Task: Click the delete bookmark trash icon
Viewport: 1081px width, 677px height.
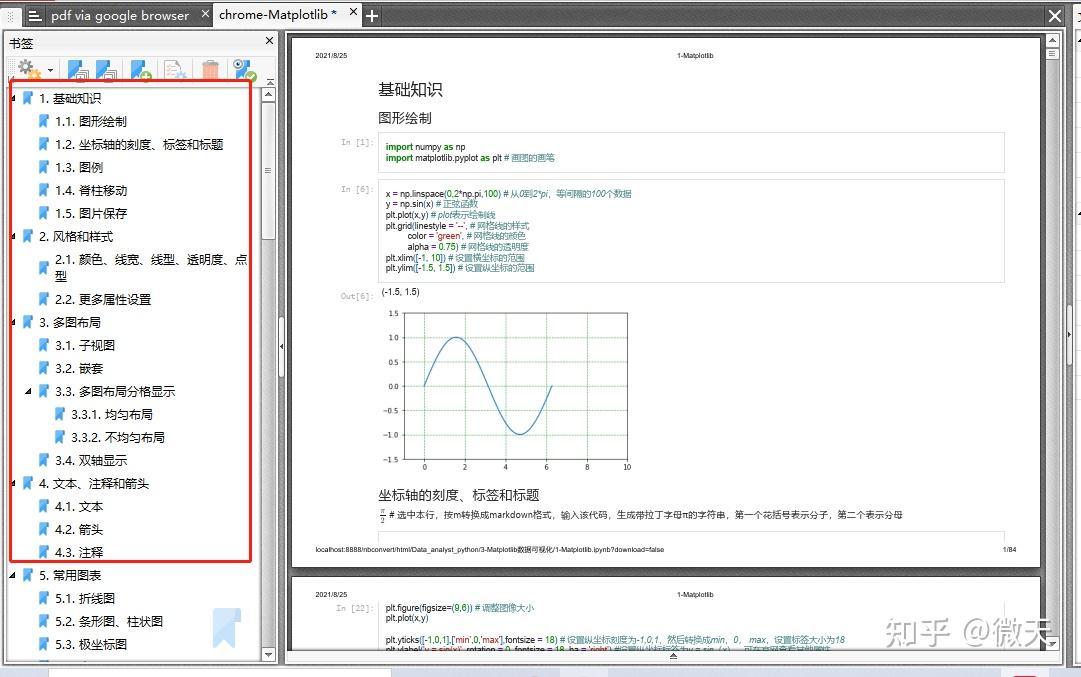Action: [211, 70]
